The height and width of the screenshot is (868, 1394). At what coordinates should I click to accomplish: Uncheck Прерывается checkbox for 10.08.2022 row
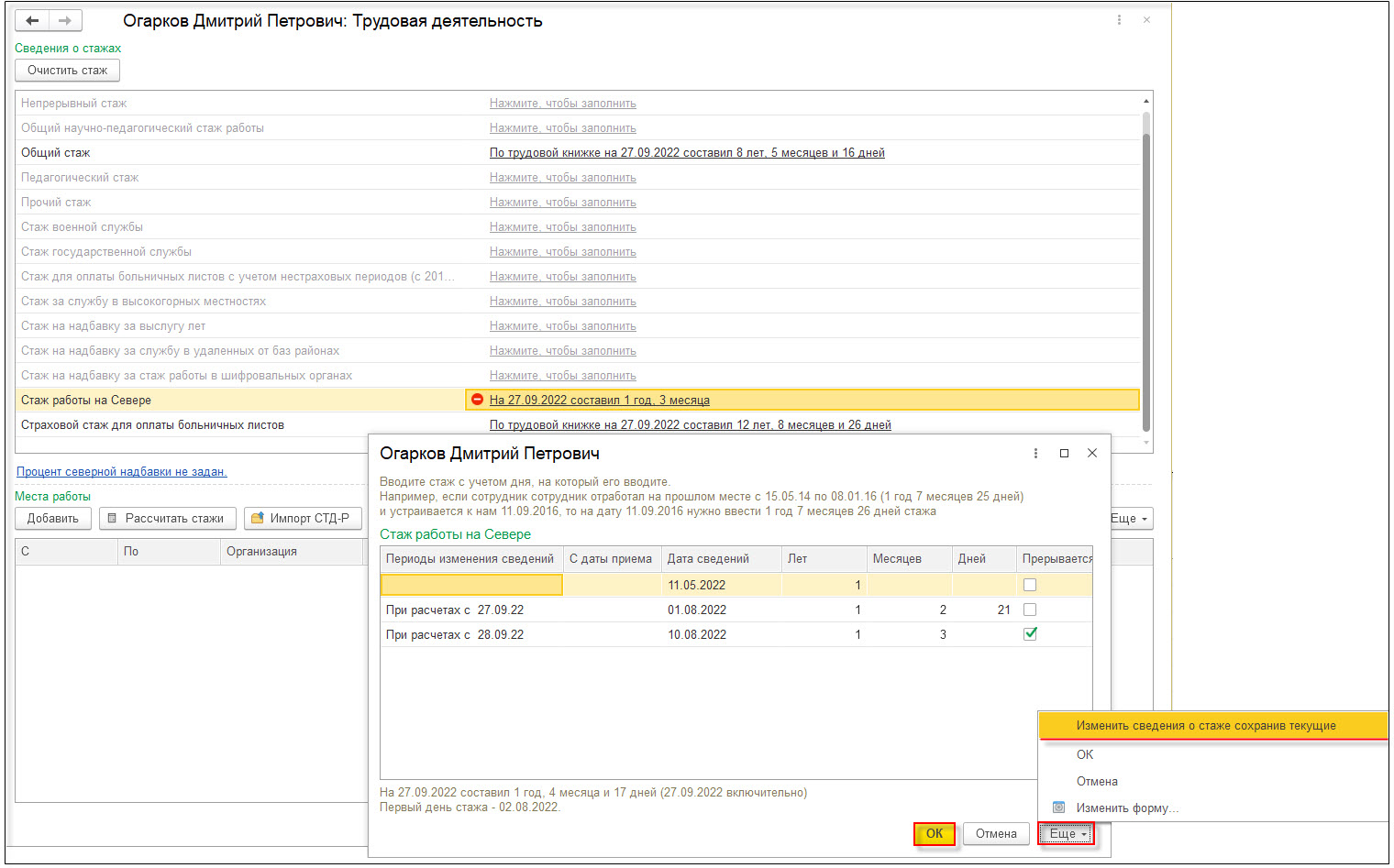tap(1030, 634)
